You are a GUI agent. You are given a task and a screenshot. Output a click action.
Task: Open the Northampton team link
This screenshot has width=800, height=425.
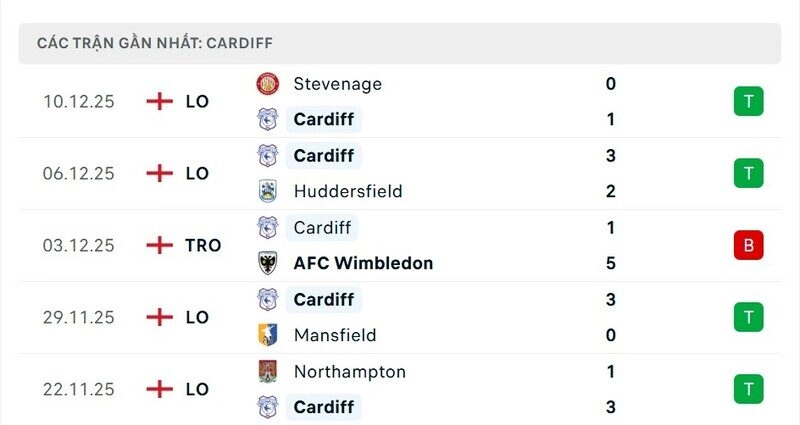(x=349, y=372)
